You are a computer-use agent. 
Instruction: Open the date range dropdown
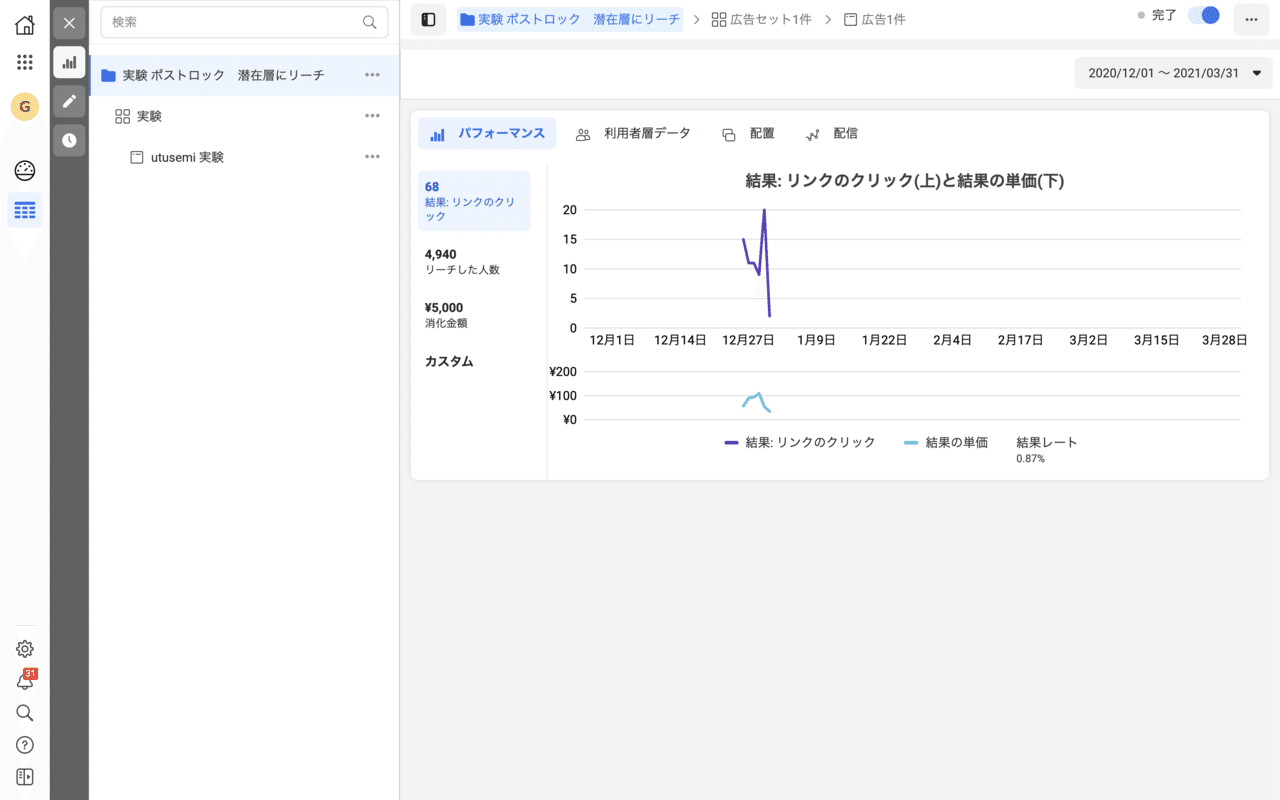tap(1172, 73)
